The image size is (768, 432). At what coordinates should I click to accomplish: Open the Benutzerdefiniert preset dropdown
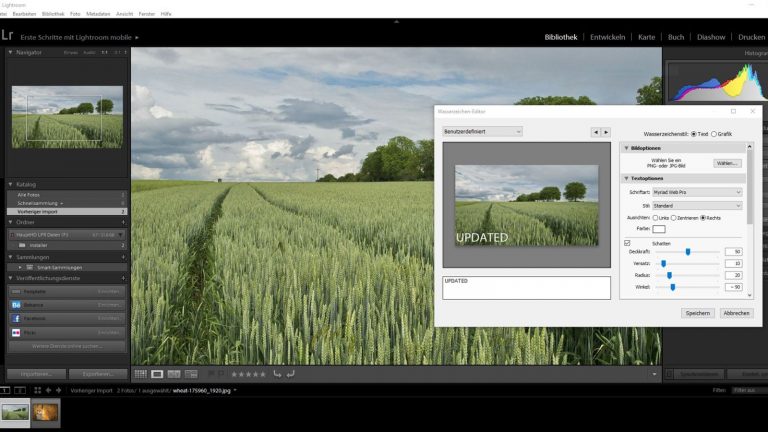(x=483, y=131)
